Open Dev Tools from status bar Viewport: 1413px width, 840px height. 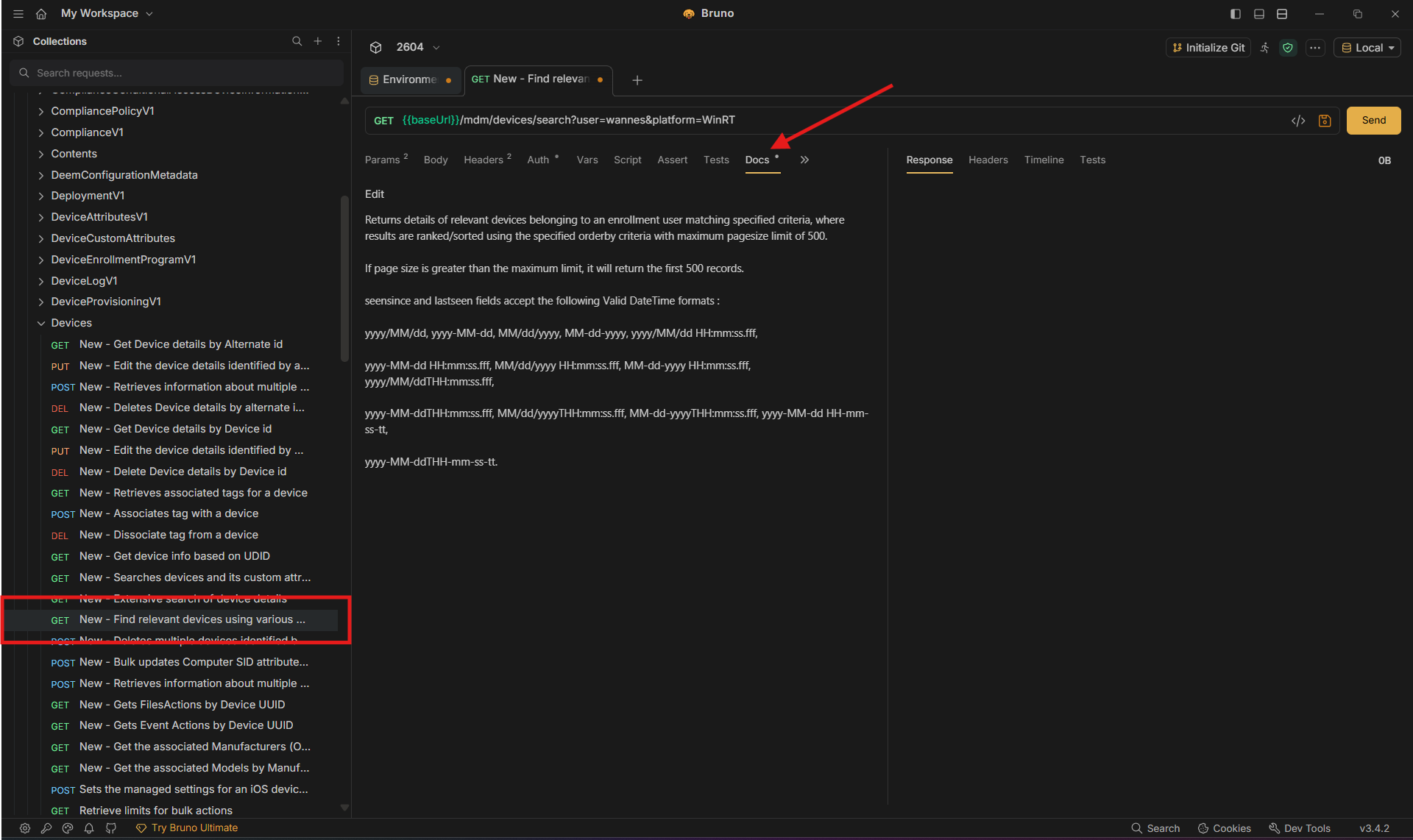coord(1300,828)
